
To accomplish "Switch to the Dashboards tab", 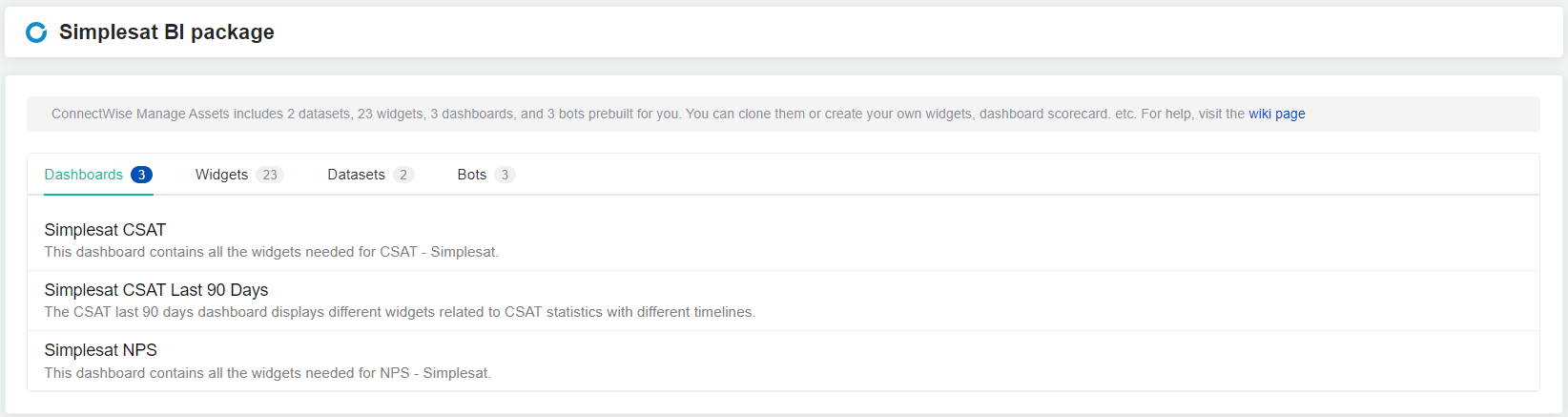I will click(84, 175).
